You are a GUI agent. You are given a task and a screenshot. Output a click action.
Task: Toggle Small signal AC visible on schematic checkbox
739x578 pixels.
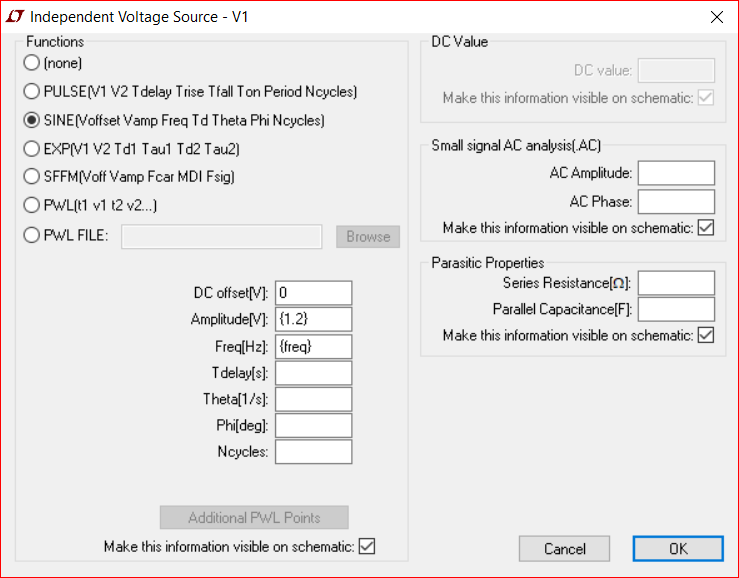point(706,228)
